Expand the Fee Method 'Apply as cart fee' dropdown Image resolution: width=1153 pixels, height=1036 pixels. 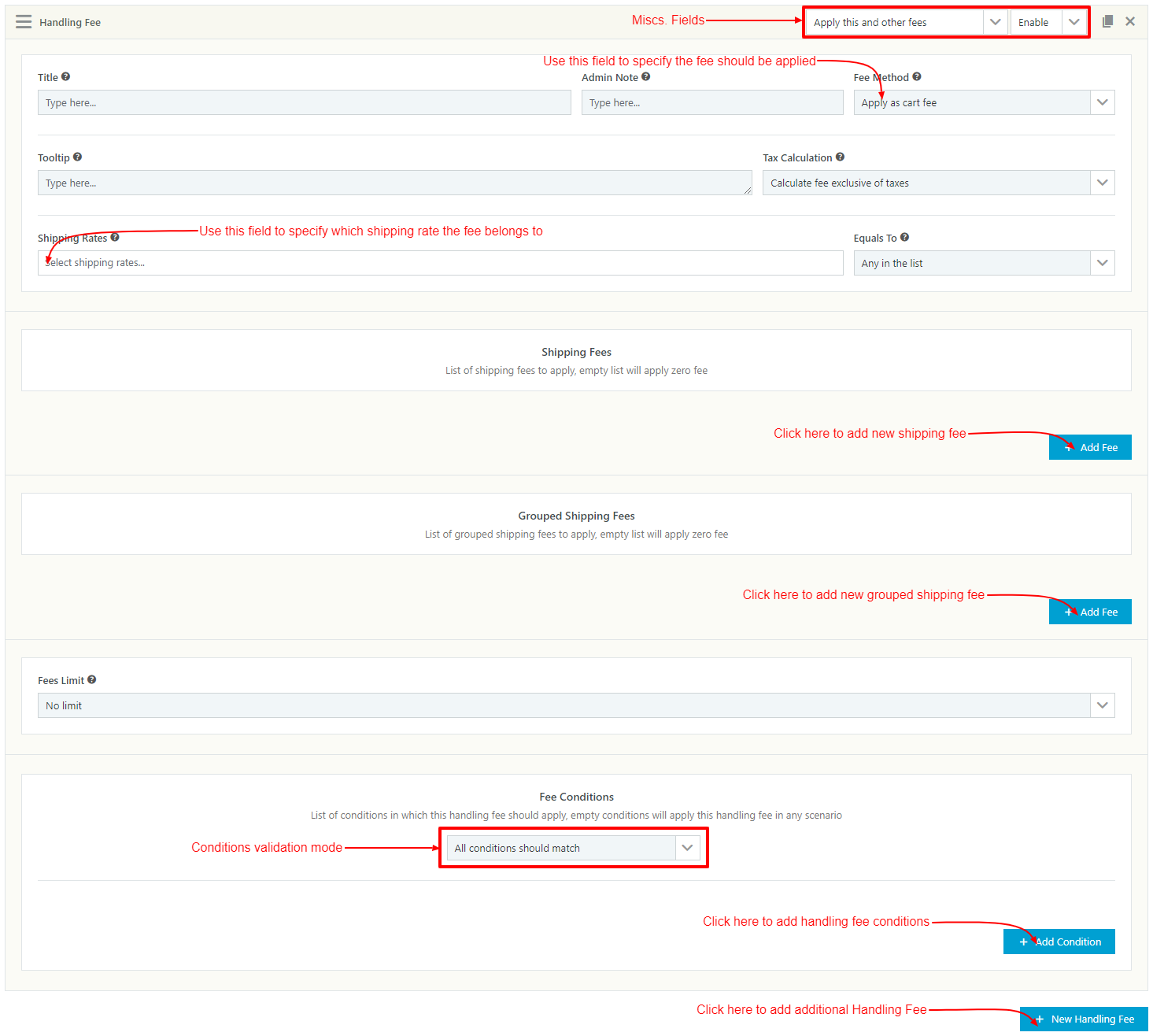pyautogui.click(x=984, y=102)
